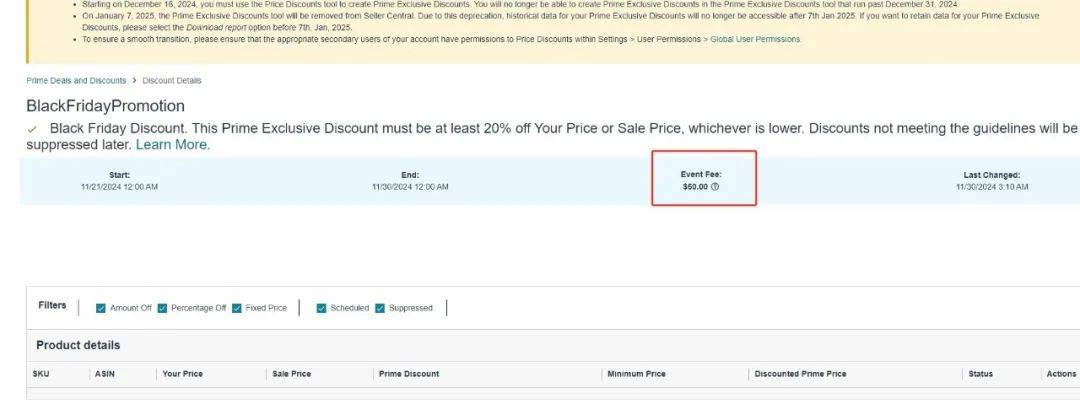Click the breadcrumb chevron separator arrow
Viewport: 1080px width, 404px height.
click(135, 81)
